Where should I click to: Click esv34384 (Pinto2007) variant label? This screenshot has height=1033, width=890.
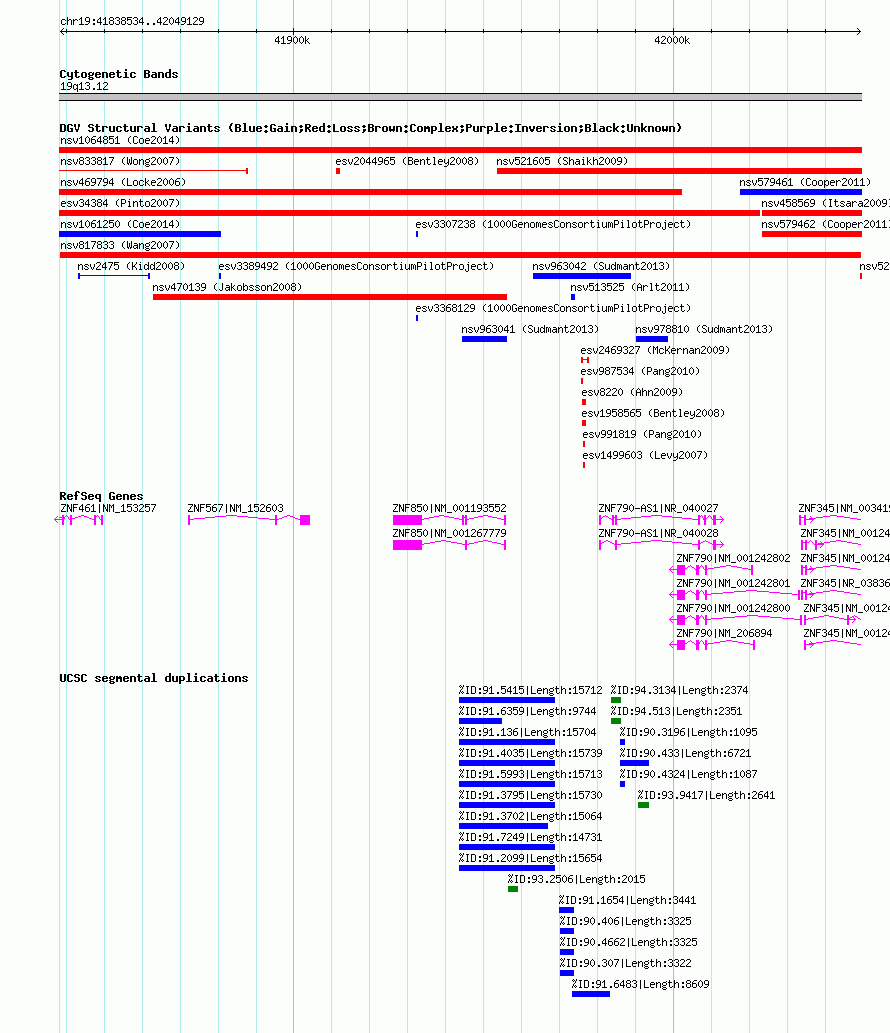coord(120,204)
